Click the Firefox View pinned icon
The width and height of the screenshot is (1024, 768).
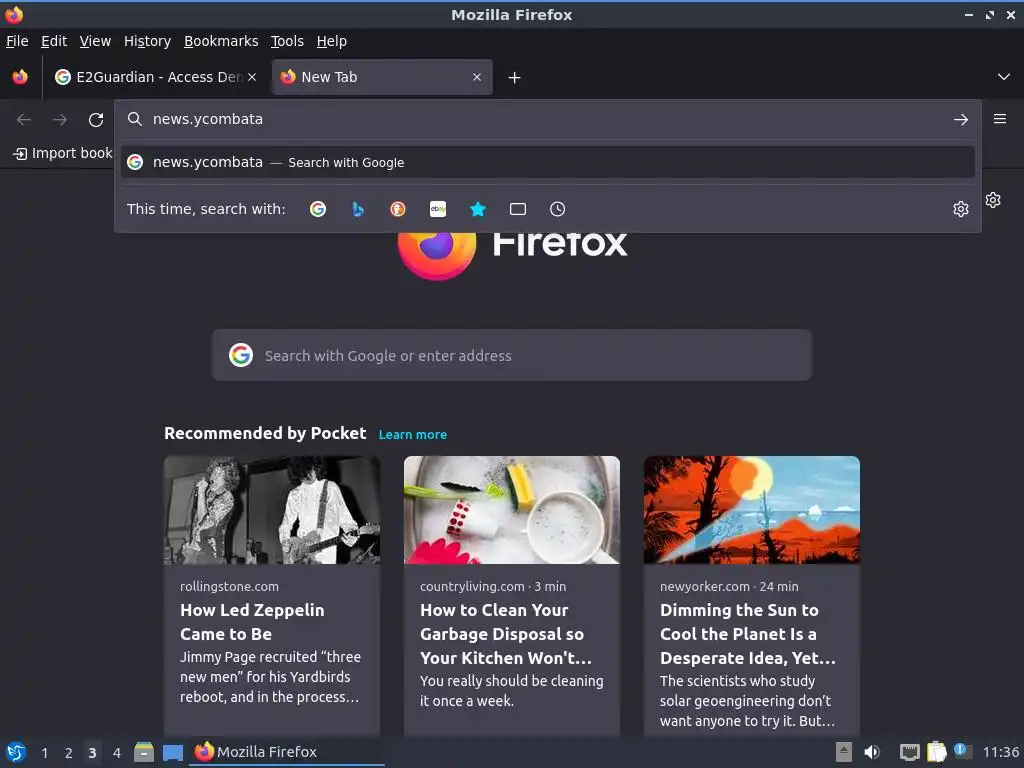[x=20, y=77]
